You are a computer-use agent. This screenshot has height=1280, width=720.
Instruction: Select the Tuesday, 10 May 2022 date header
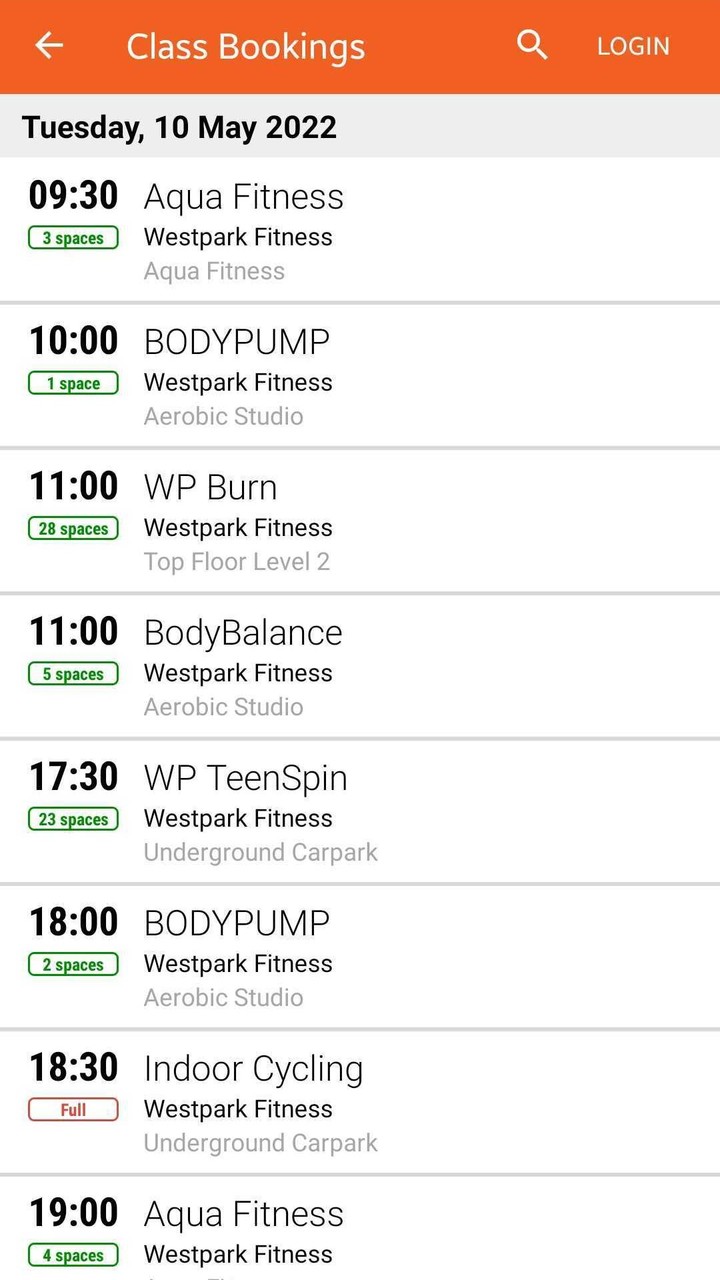179,127
